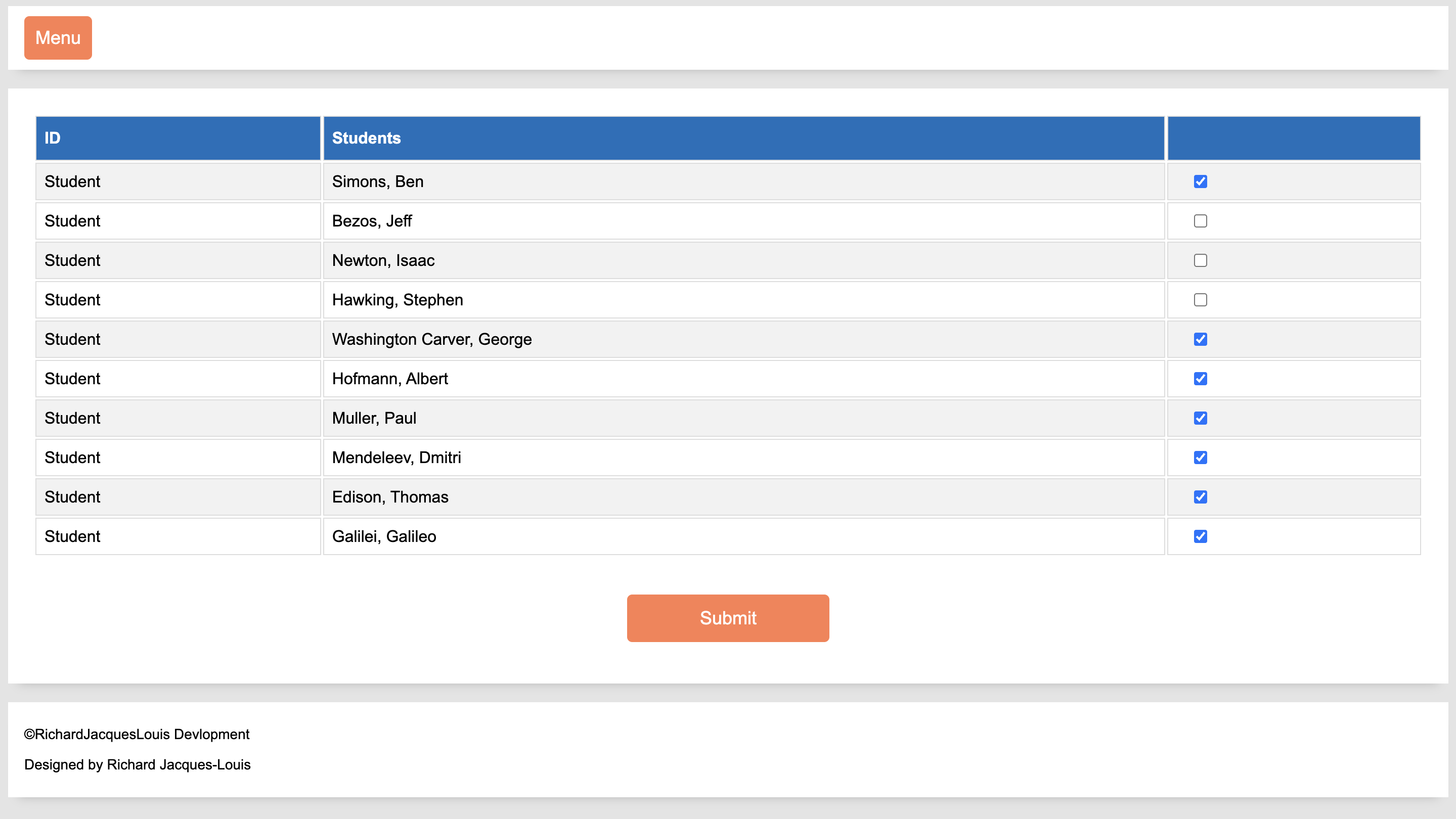Select the Simons, Ben name cell
The image size is (1456, 819).
(378, 181)
